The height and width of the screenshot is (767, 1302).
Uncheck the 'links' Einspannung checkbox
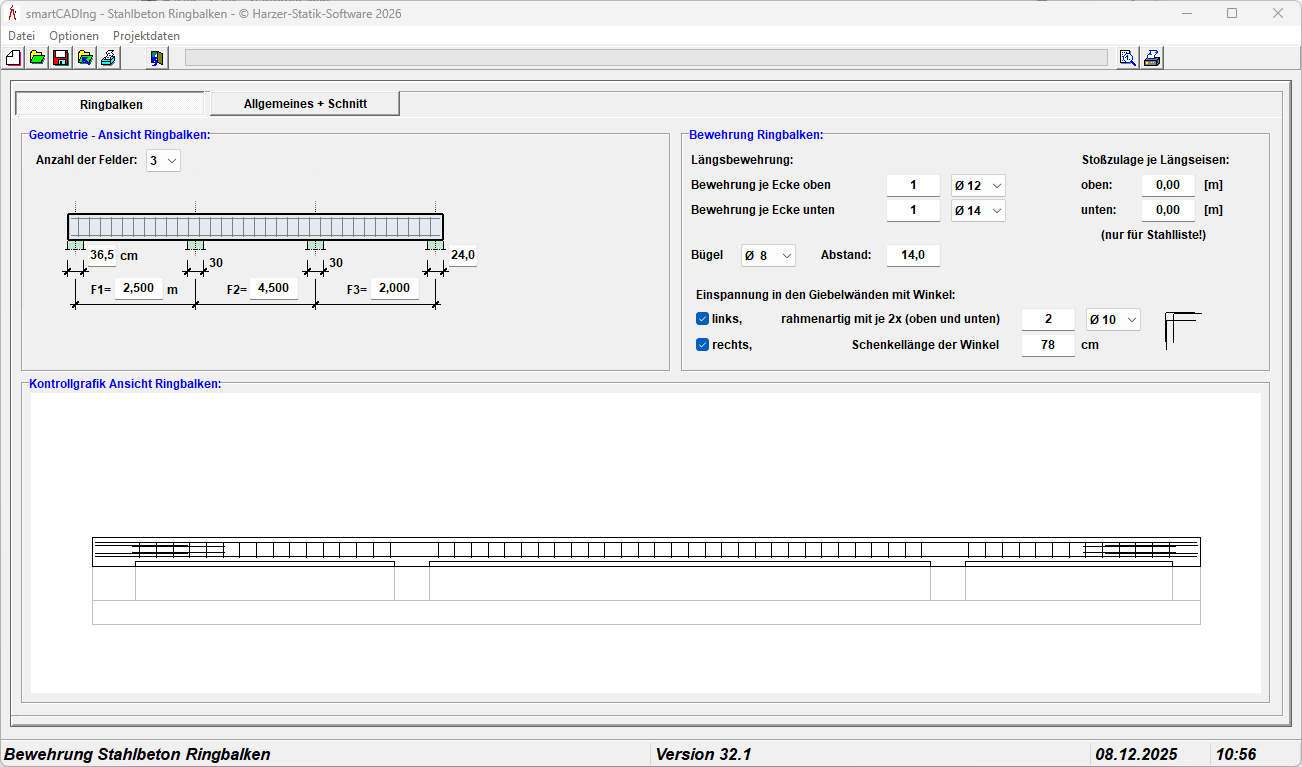pyautogui.click(x=702, y=319)
